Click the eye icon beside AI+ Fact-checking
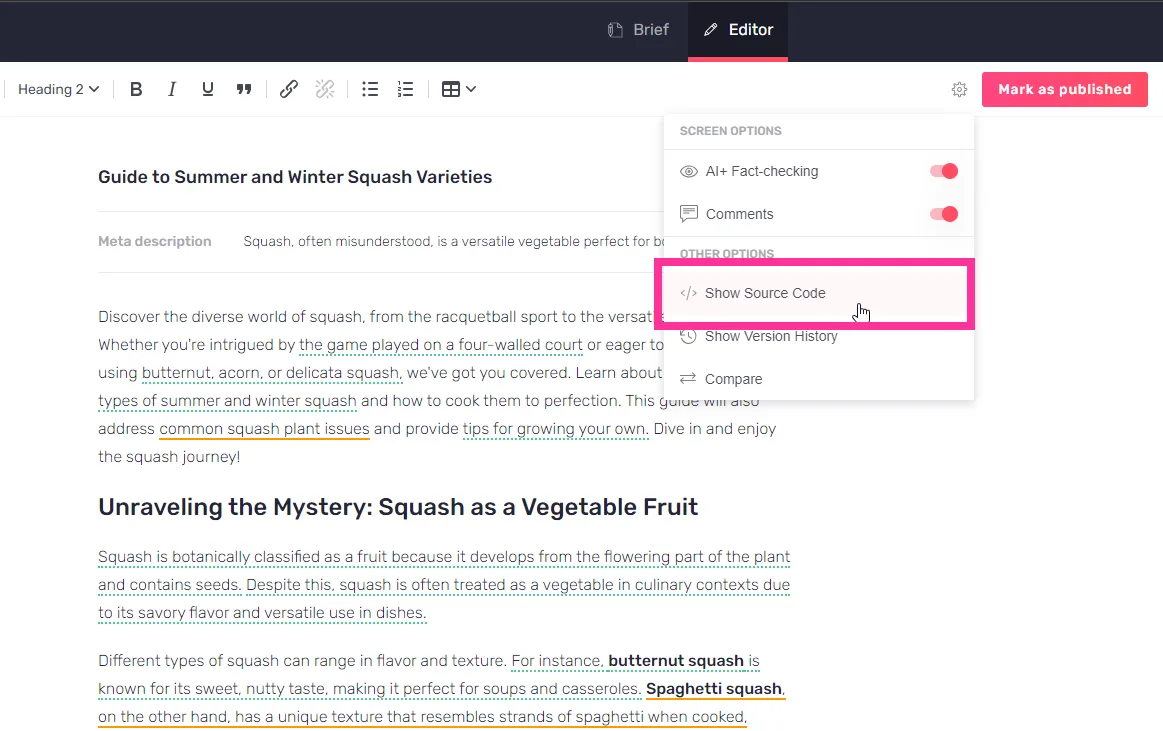 [x=688, y=171]
